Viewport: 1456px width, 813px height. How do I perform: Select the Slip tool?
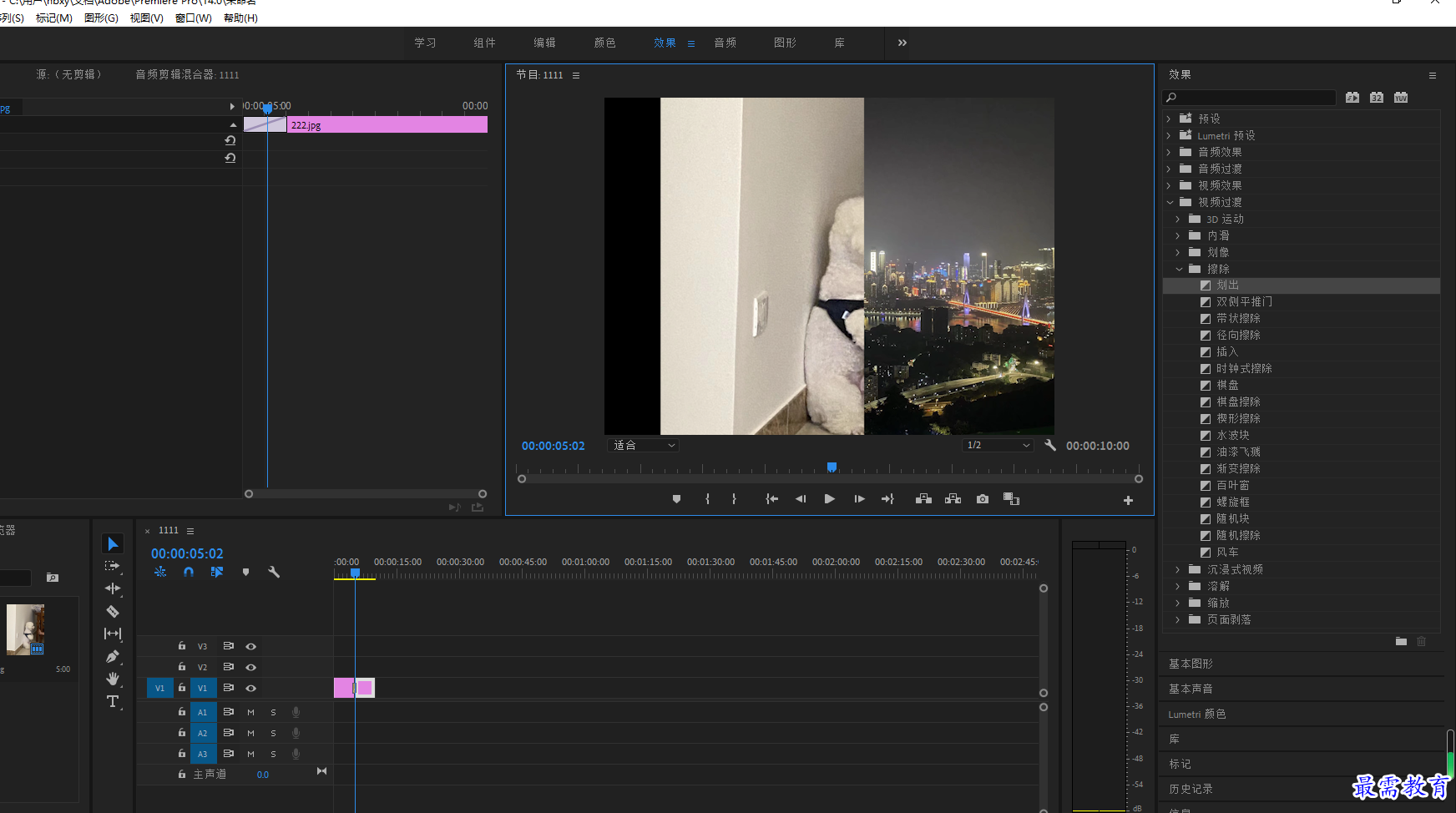tap(113, 634)
